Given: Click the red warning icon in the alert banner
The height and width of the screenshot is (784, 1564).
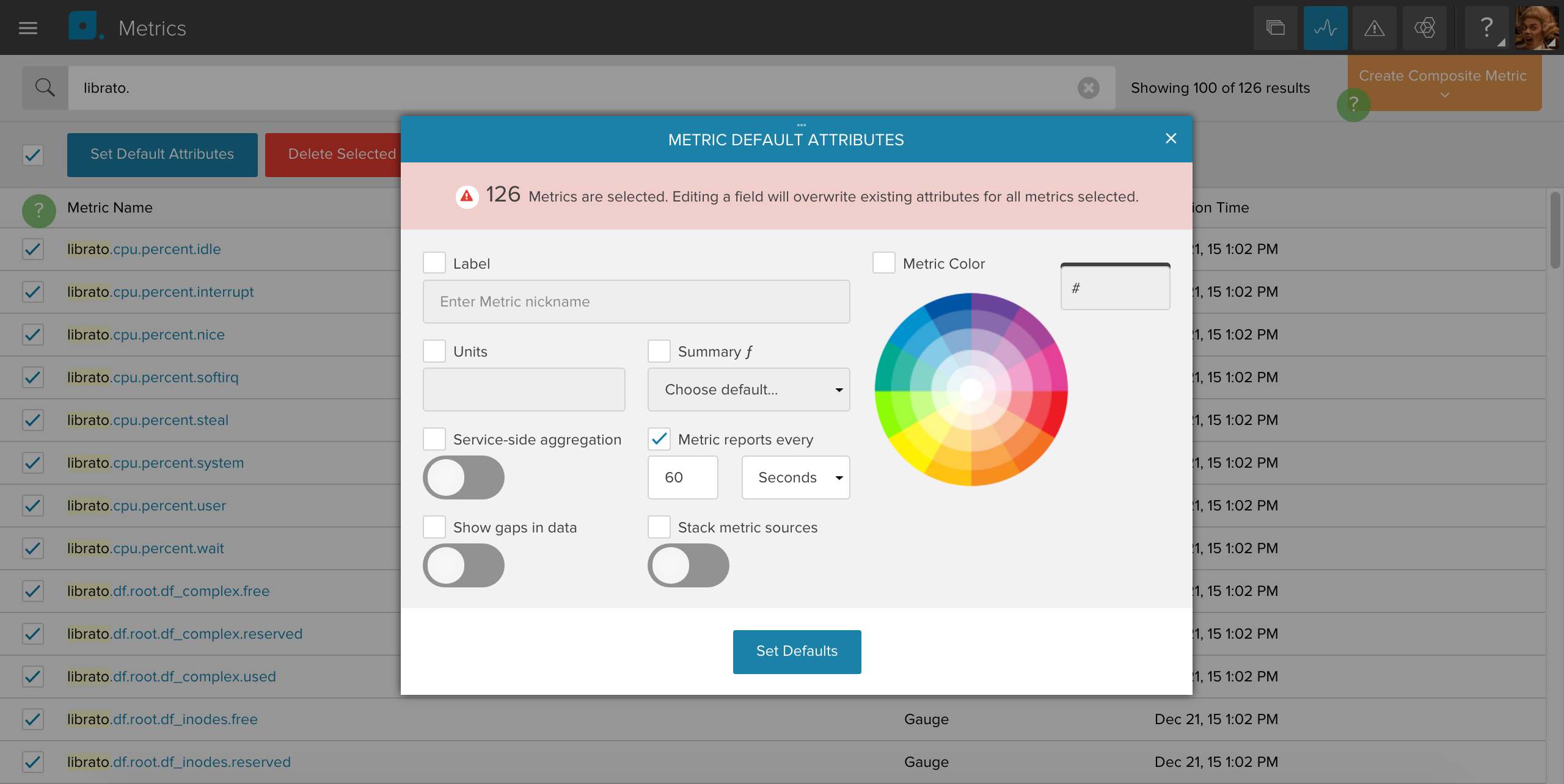Looking at the screenshot, I should coord(467,197).
